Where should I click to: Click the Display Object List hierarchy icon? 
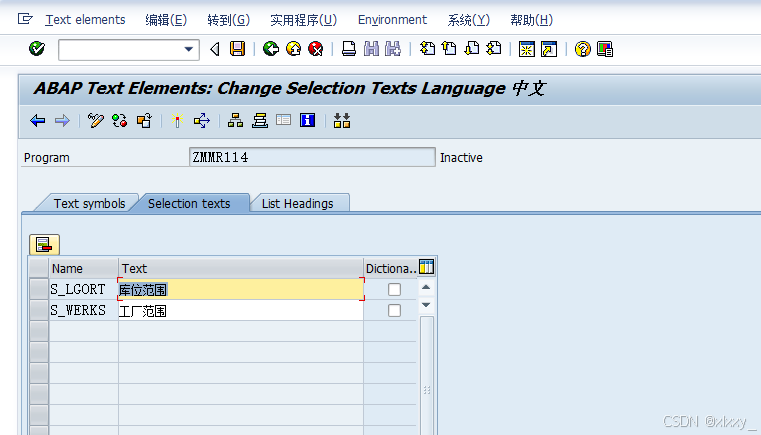coord(235,120)
